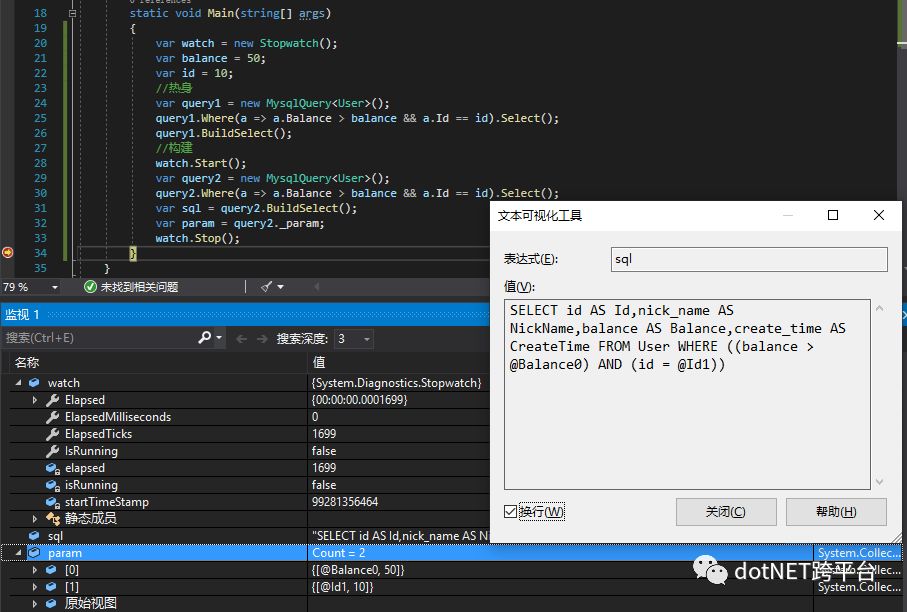The image size is (907, 612).
Task: Click the {[@Id1, 10]} value cell
Action: pyautogui.click(x=342, y=587)
